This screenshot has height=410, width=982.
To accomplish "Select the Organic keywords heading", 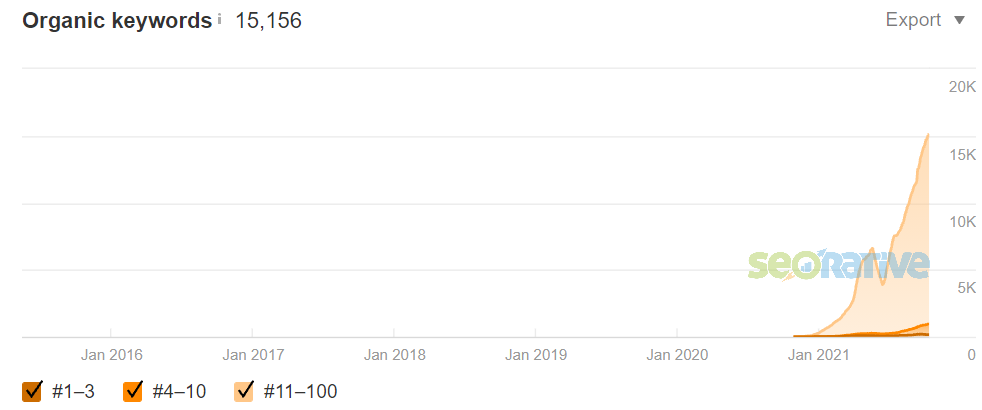I will click(116, 20).
